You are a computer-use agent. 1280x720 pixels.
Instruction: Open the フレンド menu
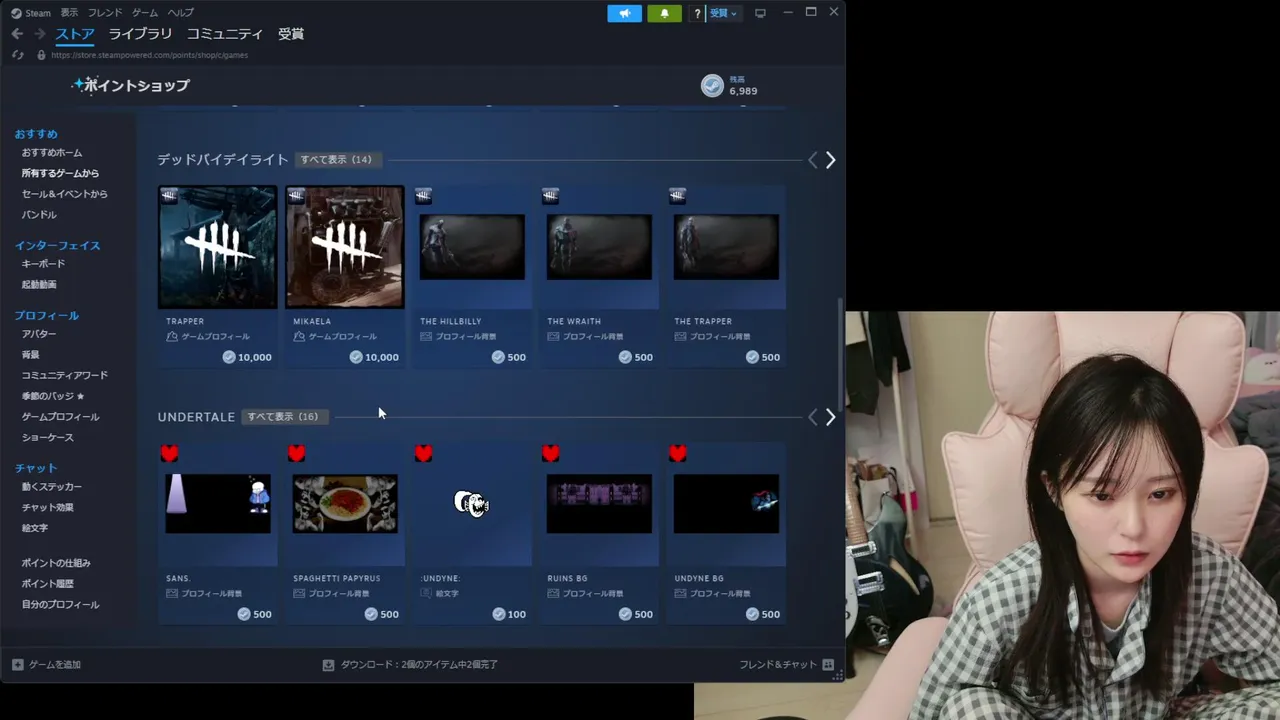105,13
